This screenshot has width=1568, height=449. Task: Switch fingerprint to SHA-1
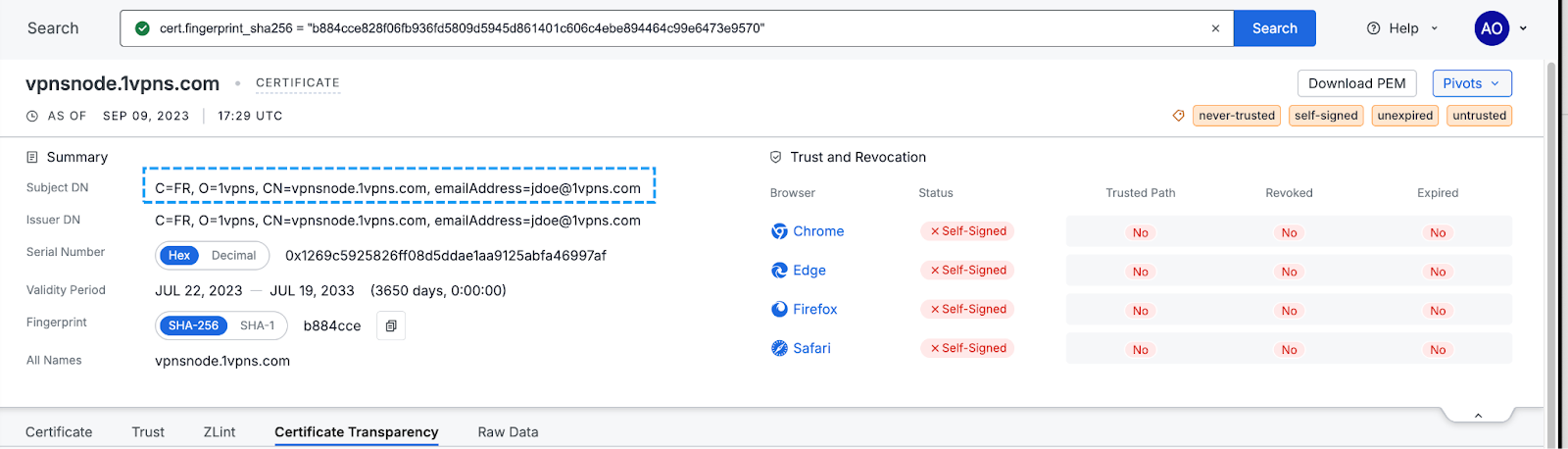click(258, 325)
